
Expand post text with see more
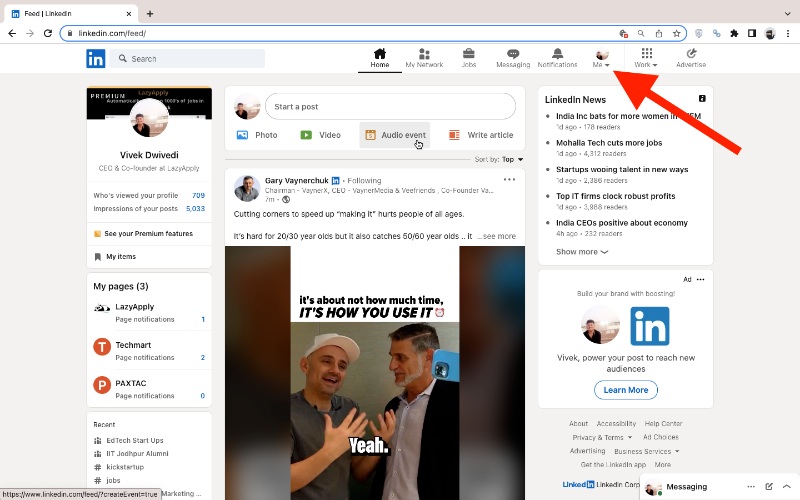(x=497, y=236)
